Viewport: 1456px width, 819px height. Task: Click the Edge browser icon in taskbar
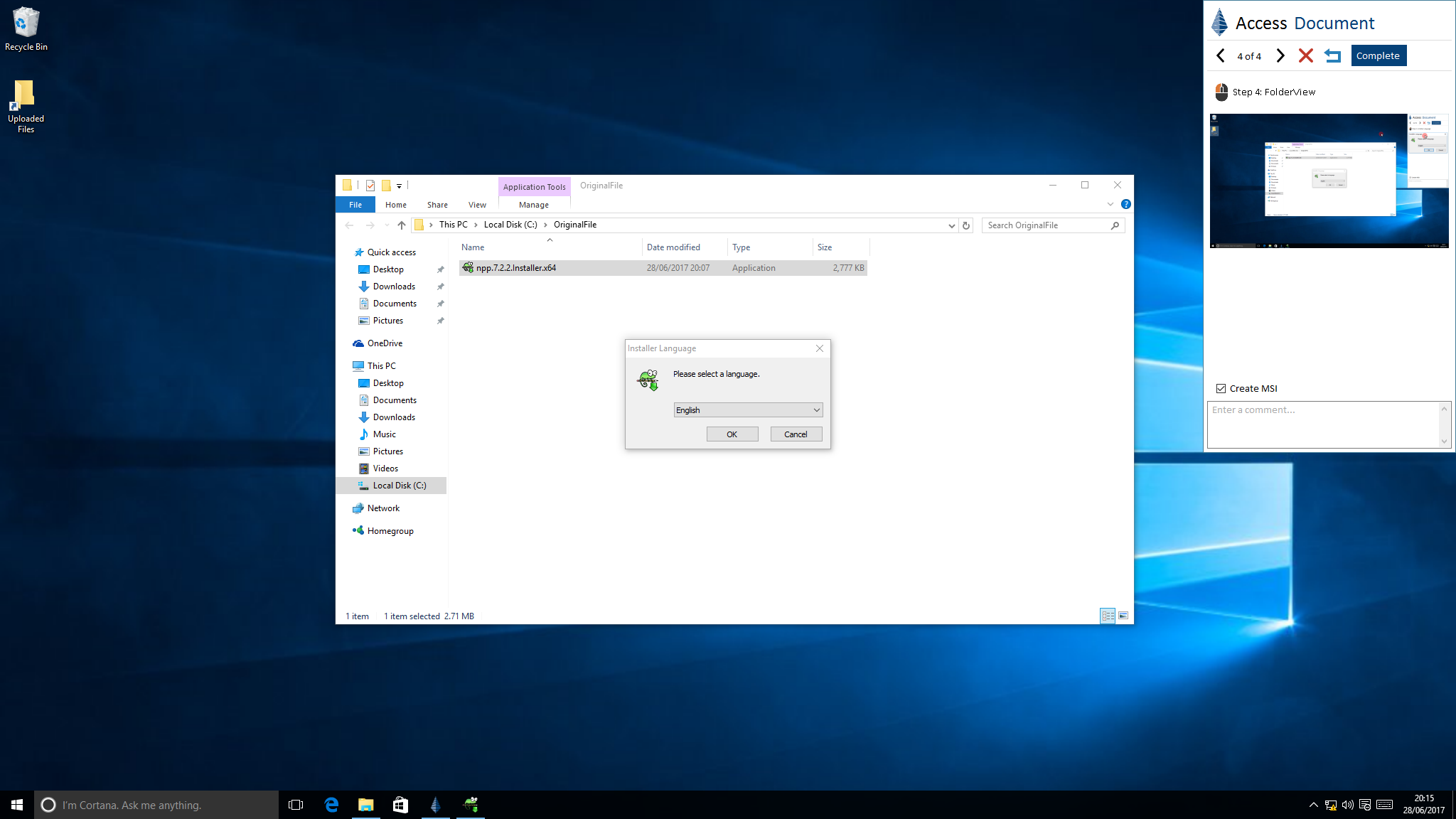pos(331,805)
